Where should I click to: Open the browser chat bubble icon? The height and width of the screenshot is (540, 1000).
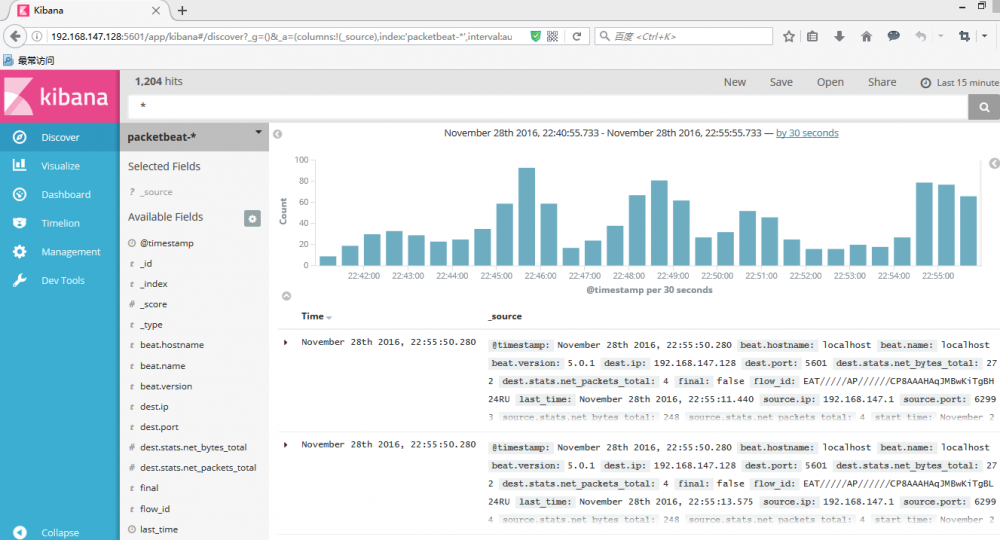tap(893, 36)
